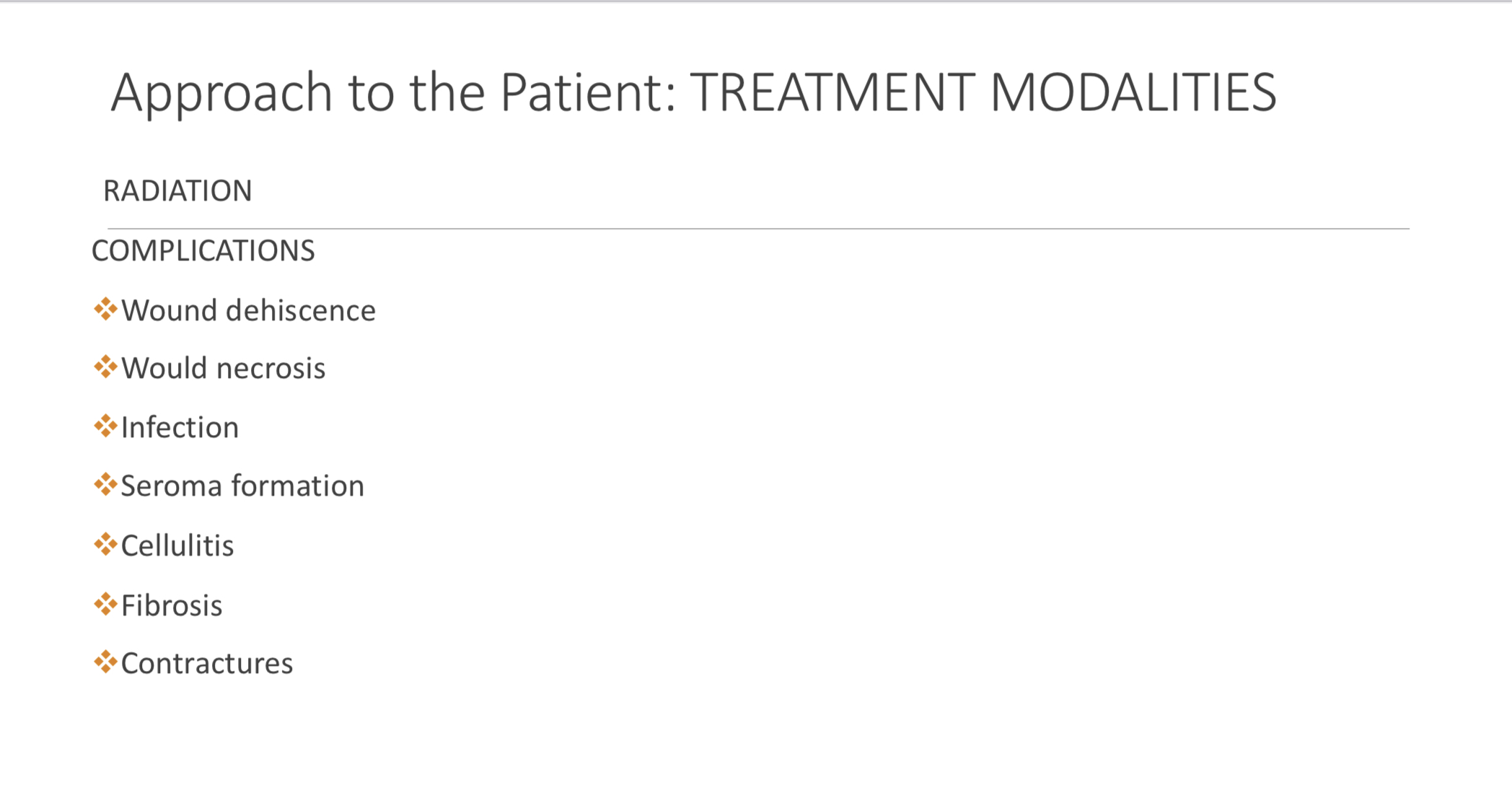1512x803 pixels.
Task: Click the Fibrosis text
Action: [172, 606]
